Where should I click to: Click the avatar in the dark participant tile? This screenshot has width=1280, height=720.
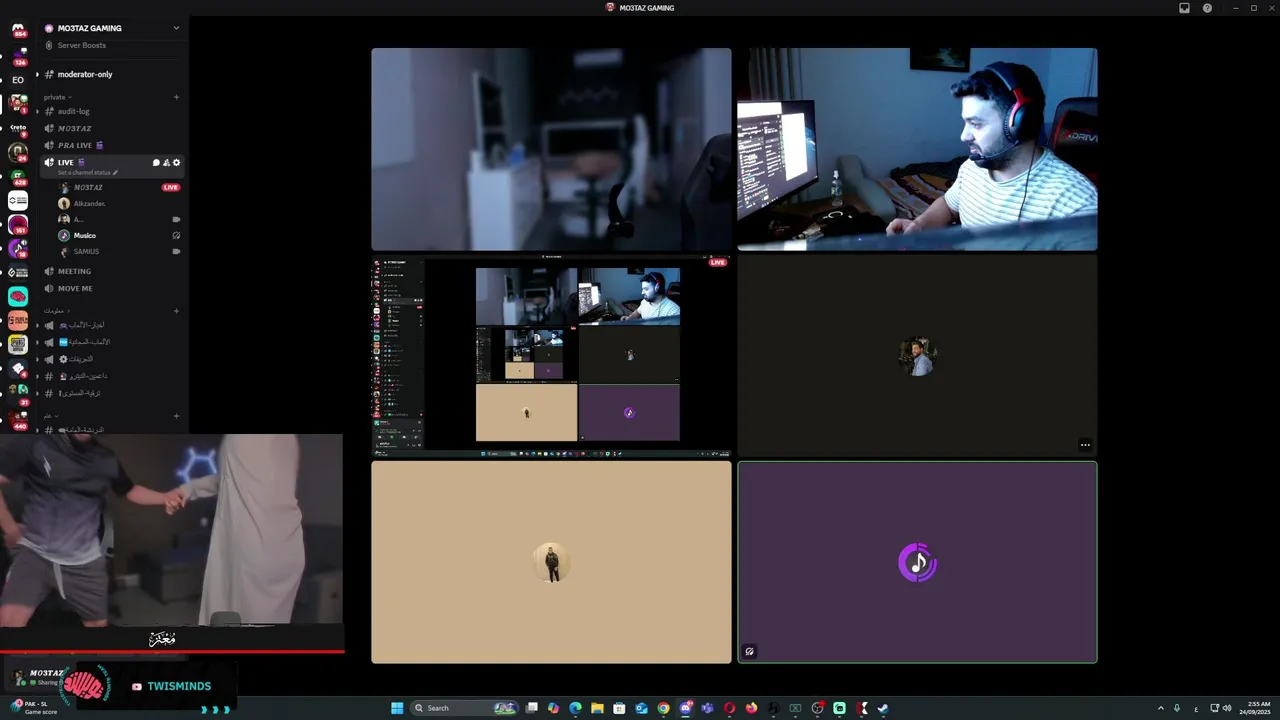pos(917,356)
